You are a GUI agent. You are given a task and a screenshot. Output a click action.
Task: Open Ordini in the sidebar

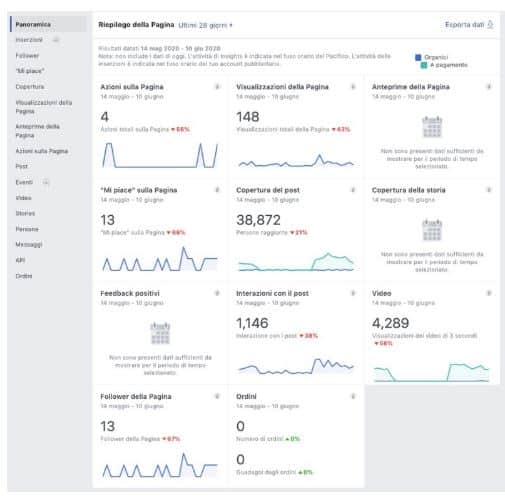click(x=24, y=276)
